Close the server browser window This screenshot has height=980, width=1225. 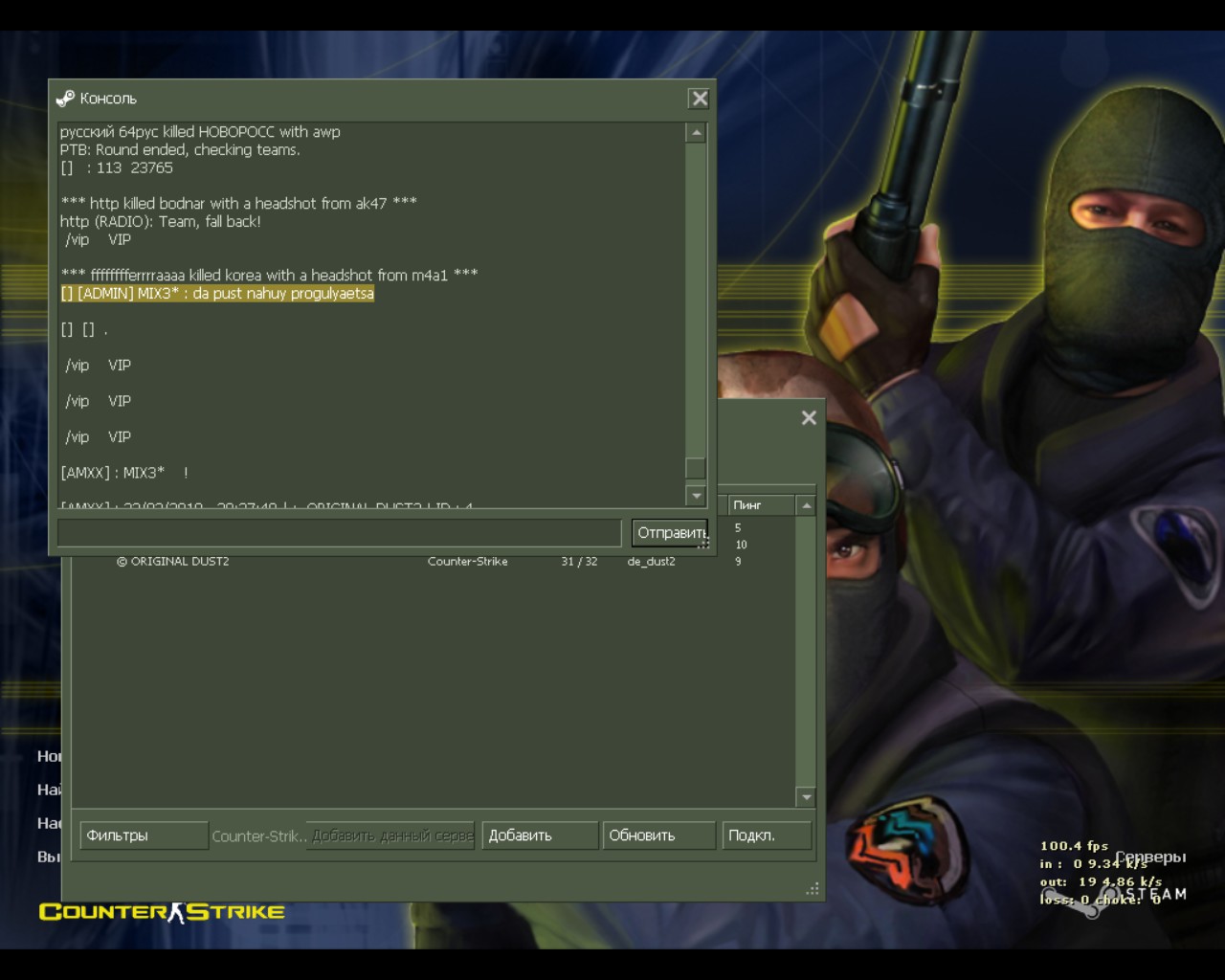click(809, 417)
